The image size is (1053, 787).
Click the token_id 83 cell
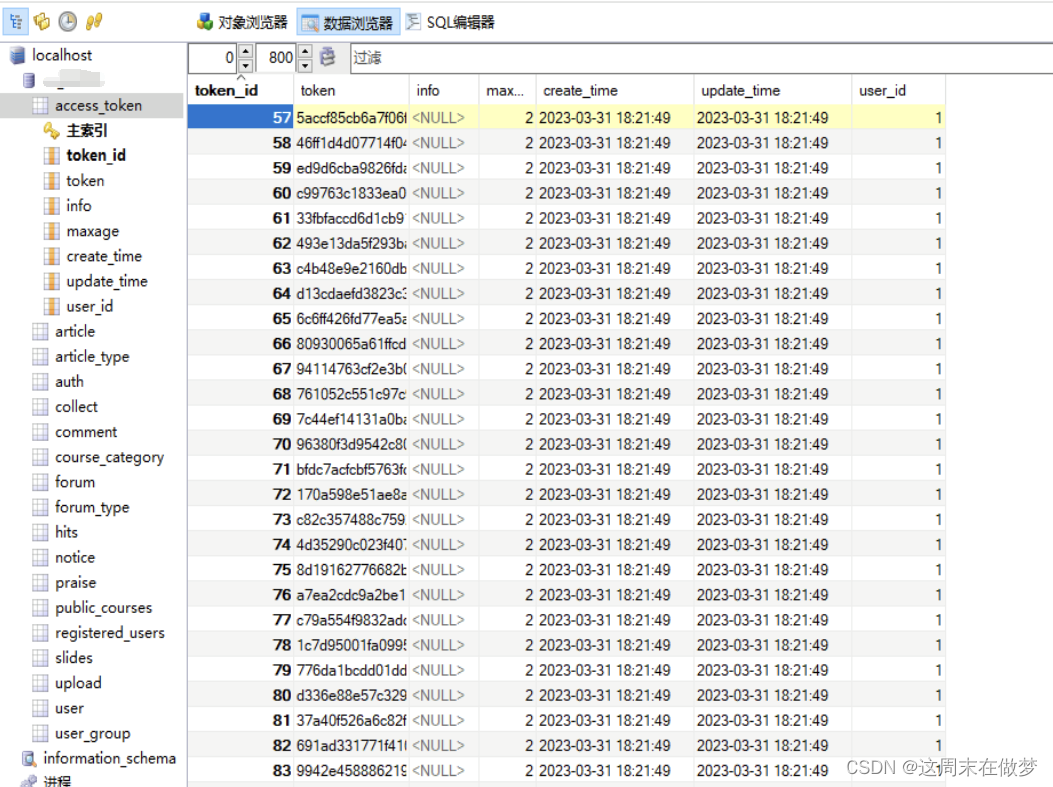tap(240, 771)
